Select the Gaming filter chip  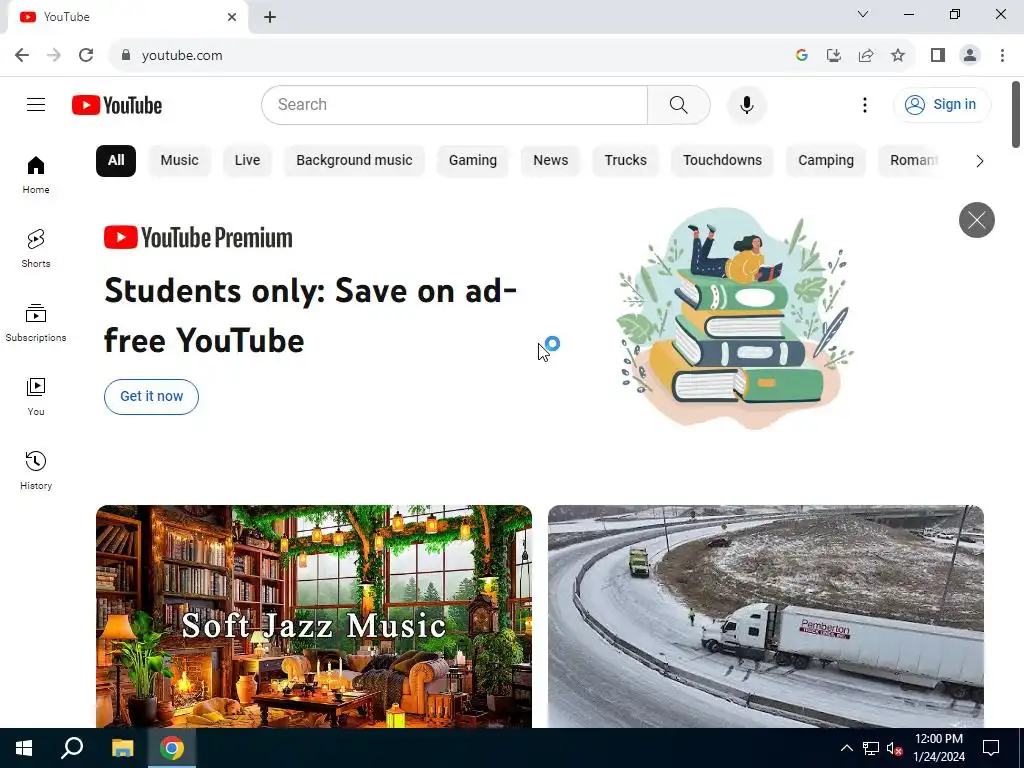coord(472,161)
